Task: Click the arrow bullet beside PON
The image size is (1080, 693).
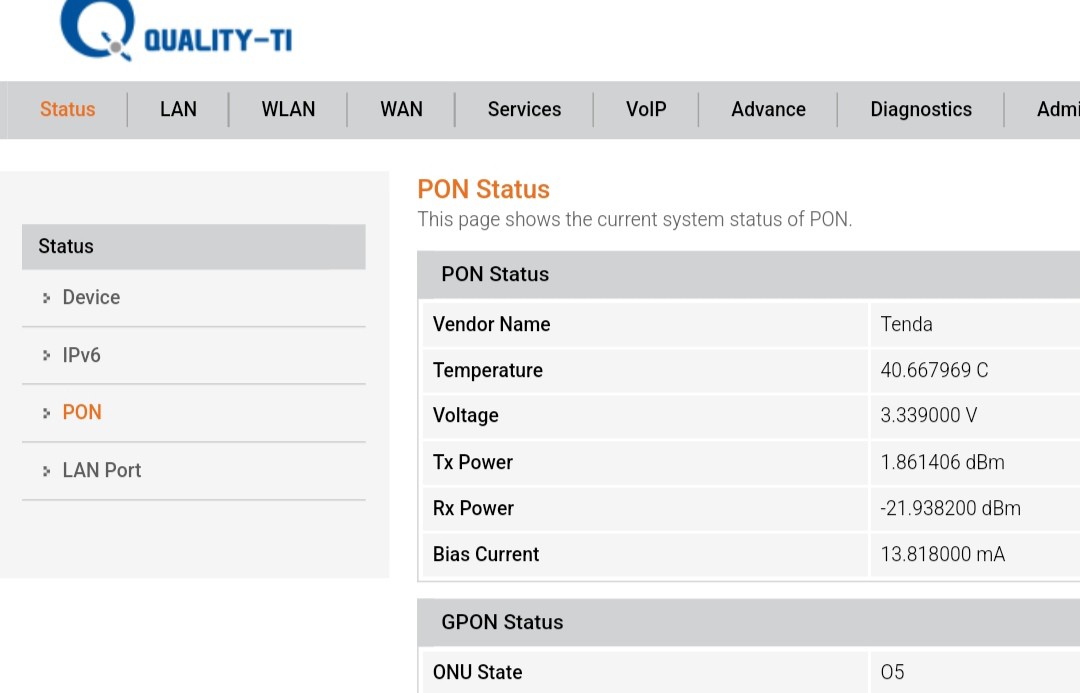Action: coord(46,413)
